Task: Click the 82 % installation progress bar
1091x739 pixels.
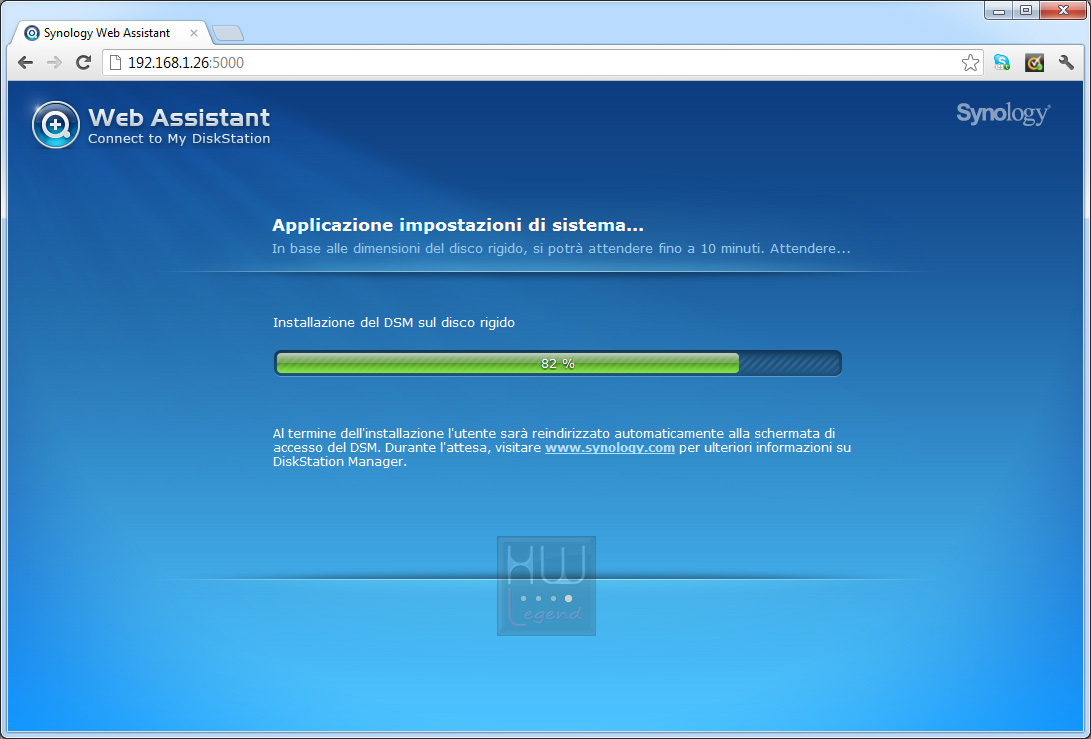Action: coord(558,363)
